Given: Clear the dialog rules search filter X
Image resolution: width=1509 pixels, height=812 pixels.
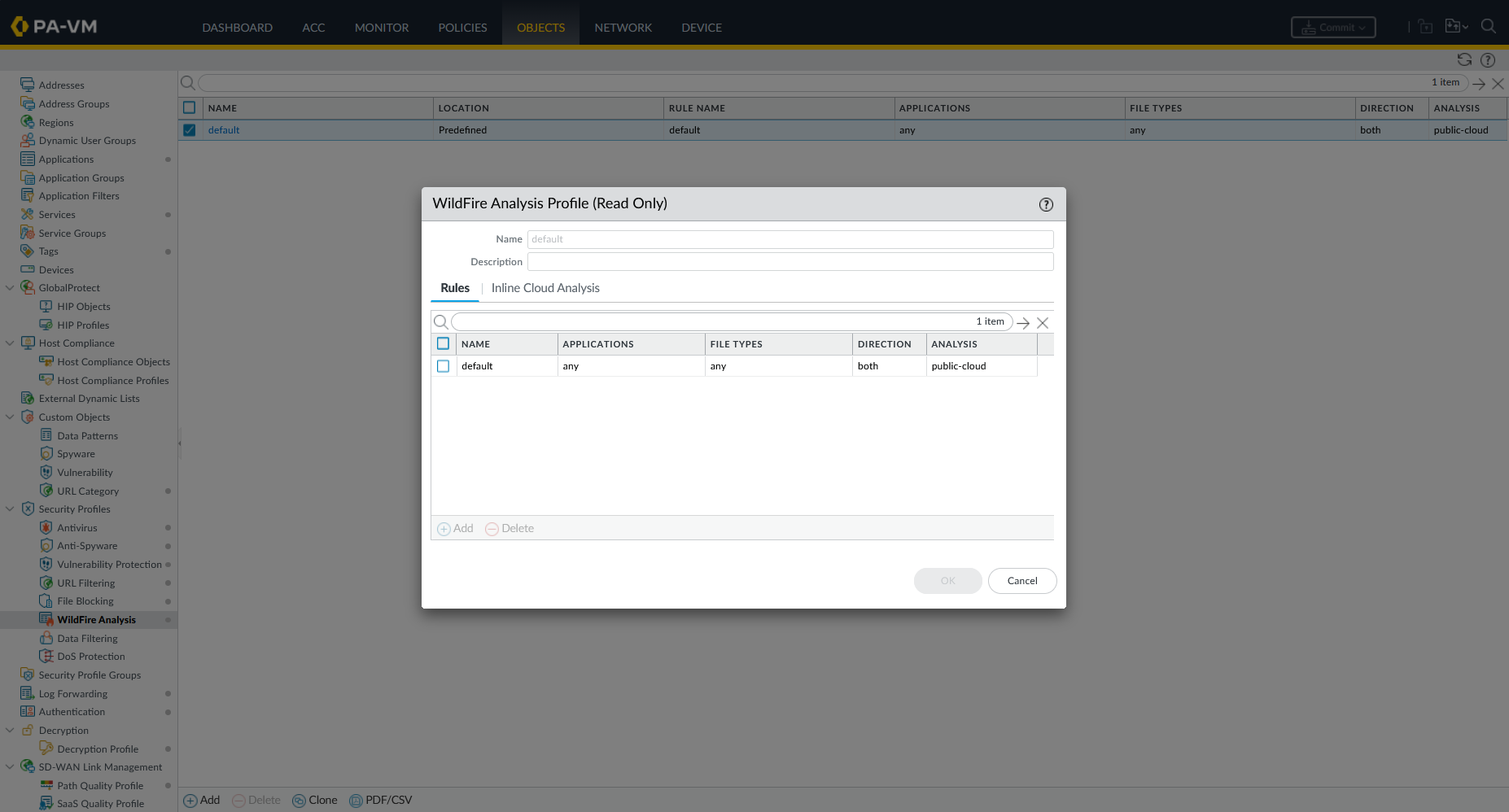Looking at the screenshot, I should [1043, 323].
